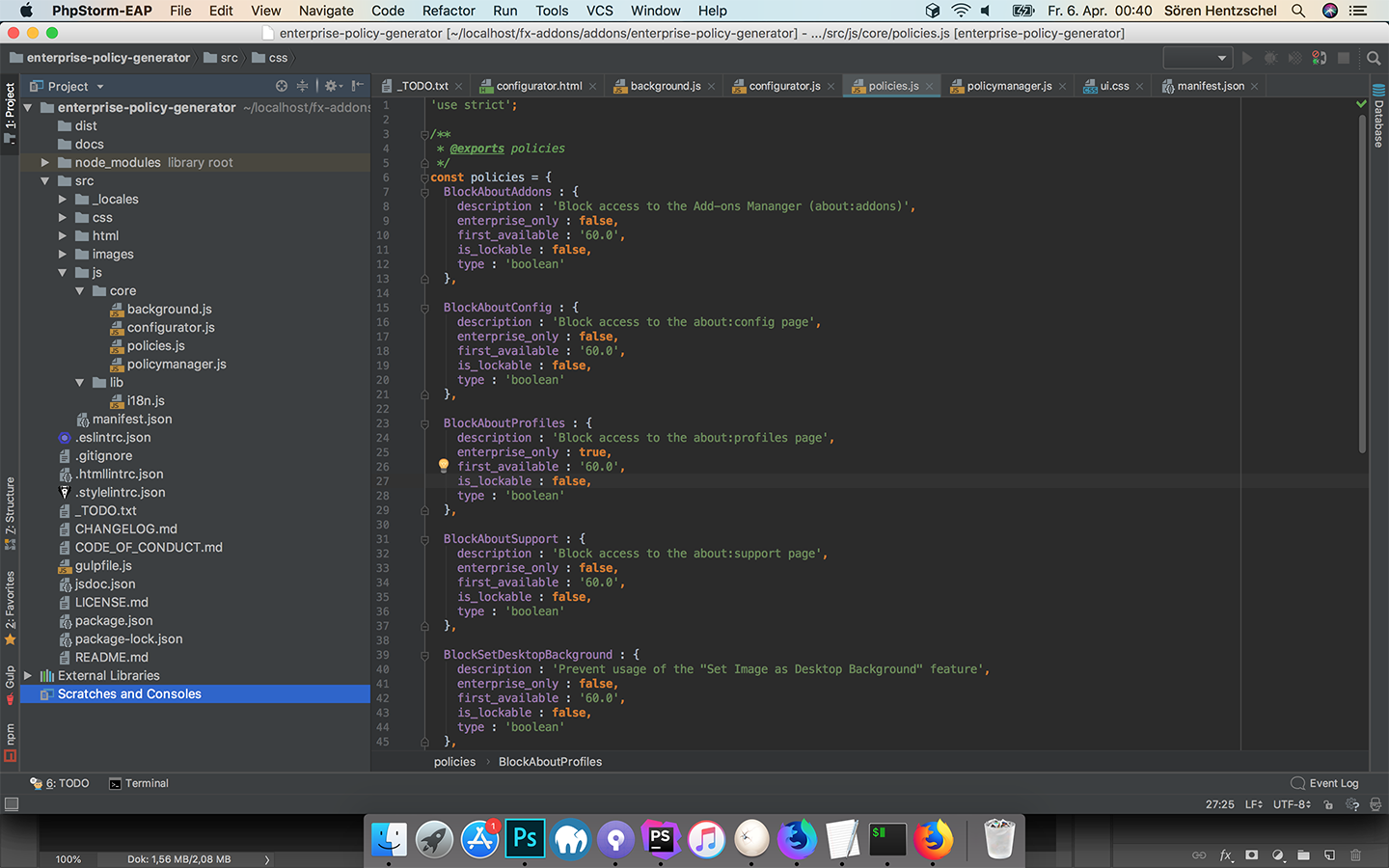Click the Search Everywhere magnifier icon
Viewport: 1389px width, 868px height.
click(x=1374, y=58)
